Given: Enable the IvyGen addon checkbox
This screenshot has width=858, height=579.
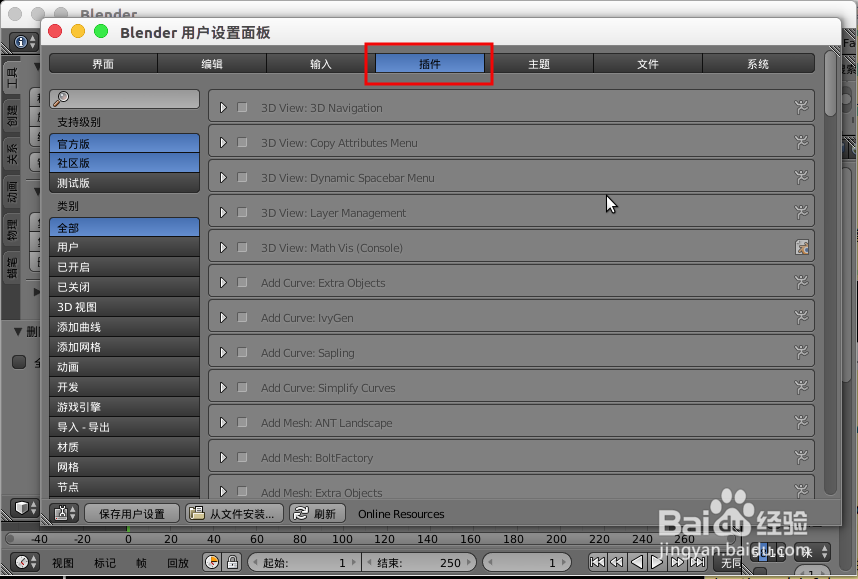Looking at the screenshot, I should 242,317.
